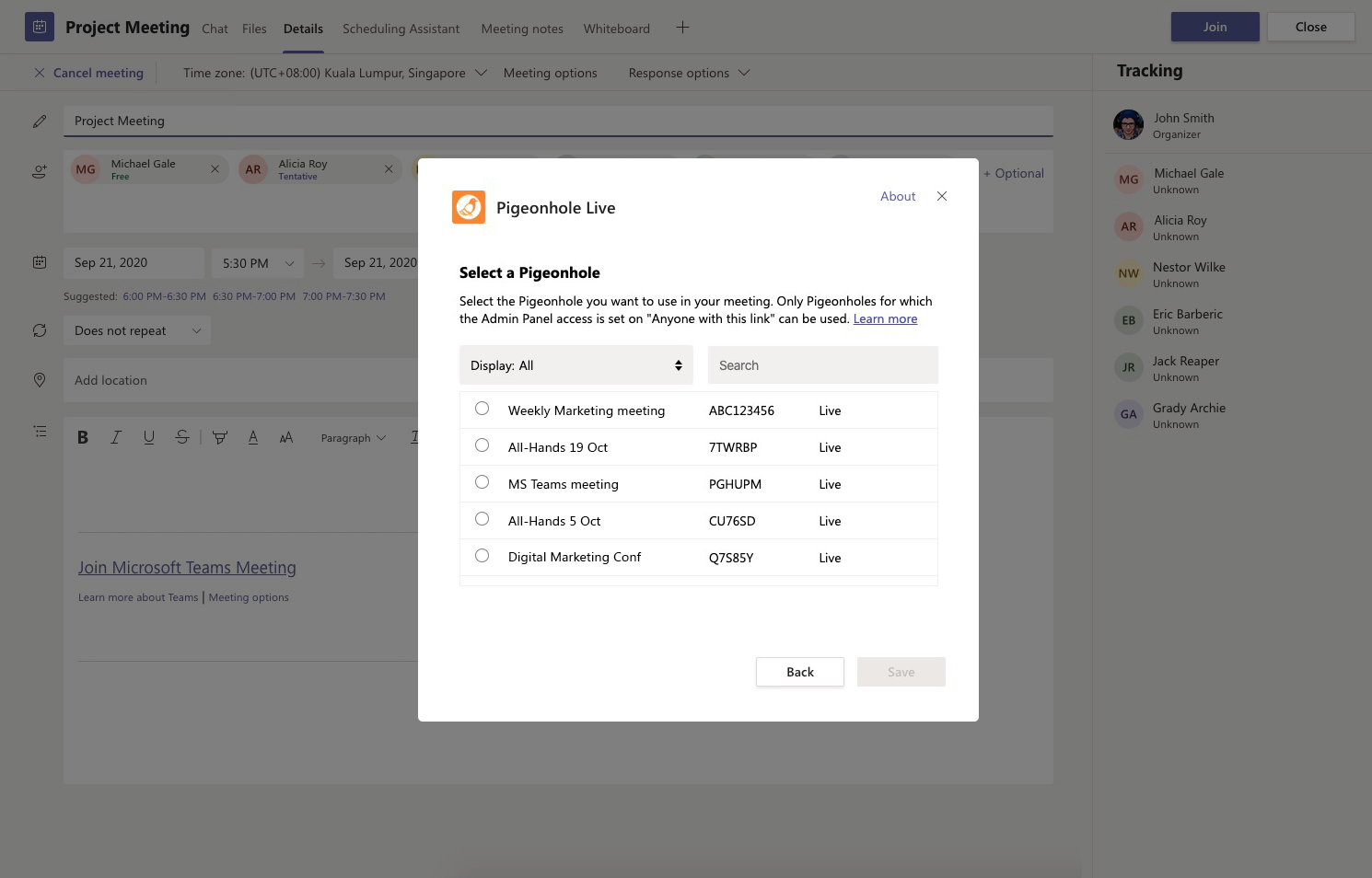
Task: Toggle bold formatting
Action: pyautogui.click(x=83, y=437)
